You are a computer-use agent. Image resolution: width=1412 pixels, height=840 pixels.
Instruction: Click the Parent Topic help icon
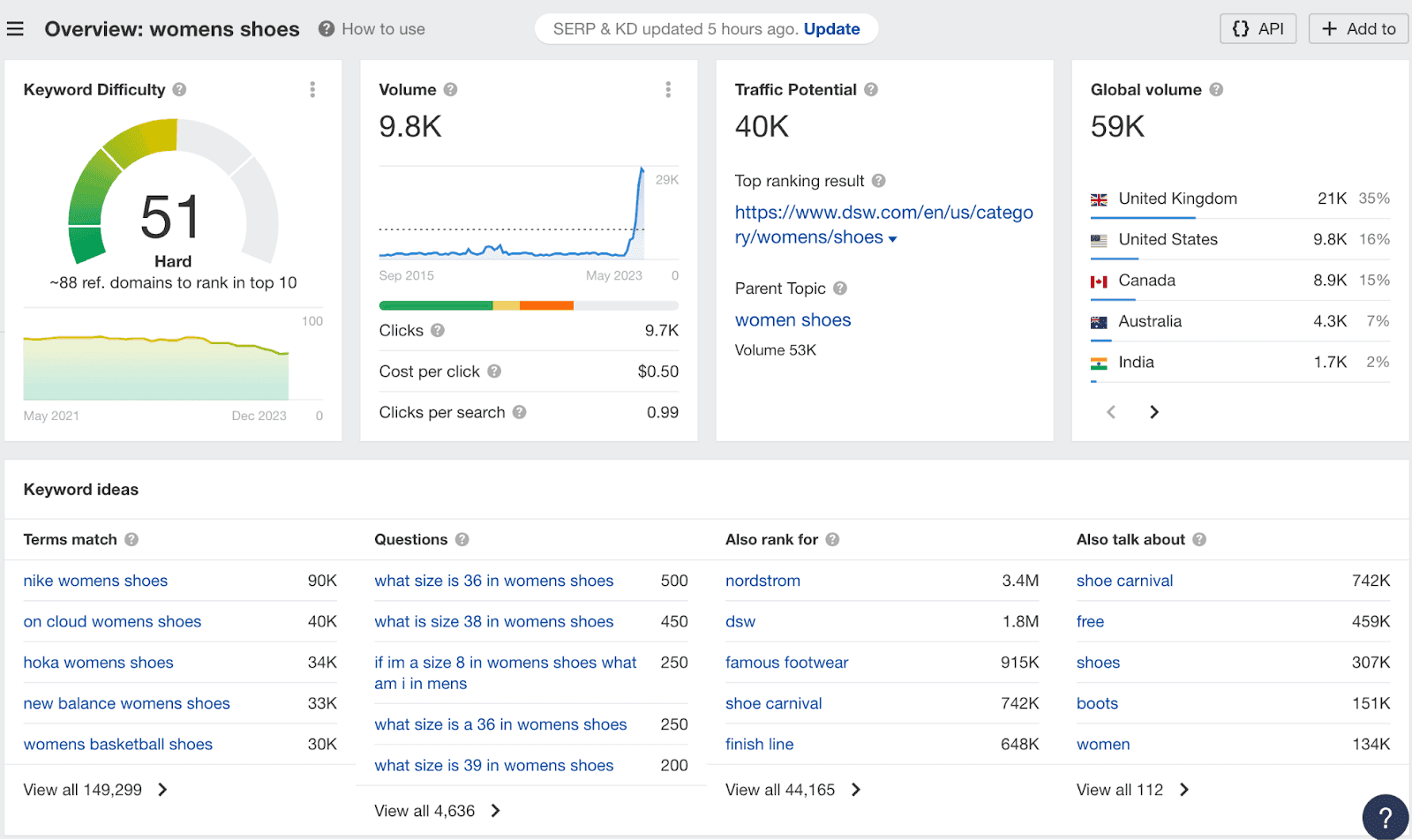pyautogui.click(x=838, y=289)
